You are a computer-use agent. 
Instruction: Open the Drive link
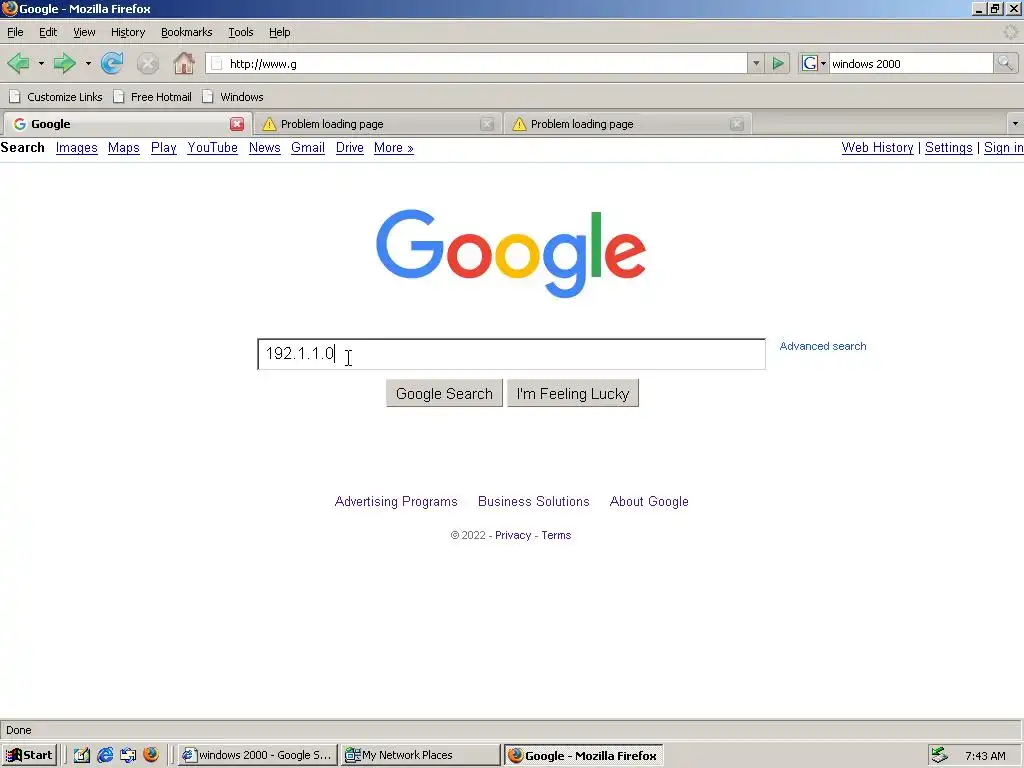point(349,148)
